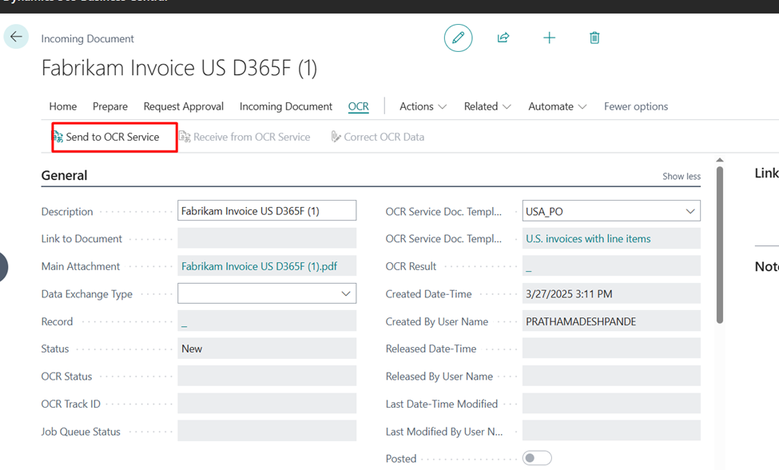779x470 pixels.
Task: Click the Link to Document field
Action: click(x=267, y=238)
